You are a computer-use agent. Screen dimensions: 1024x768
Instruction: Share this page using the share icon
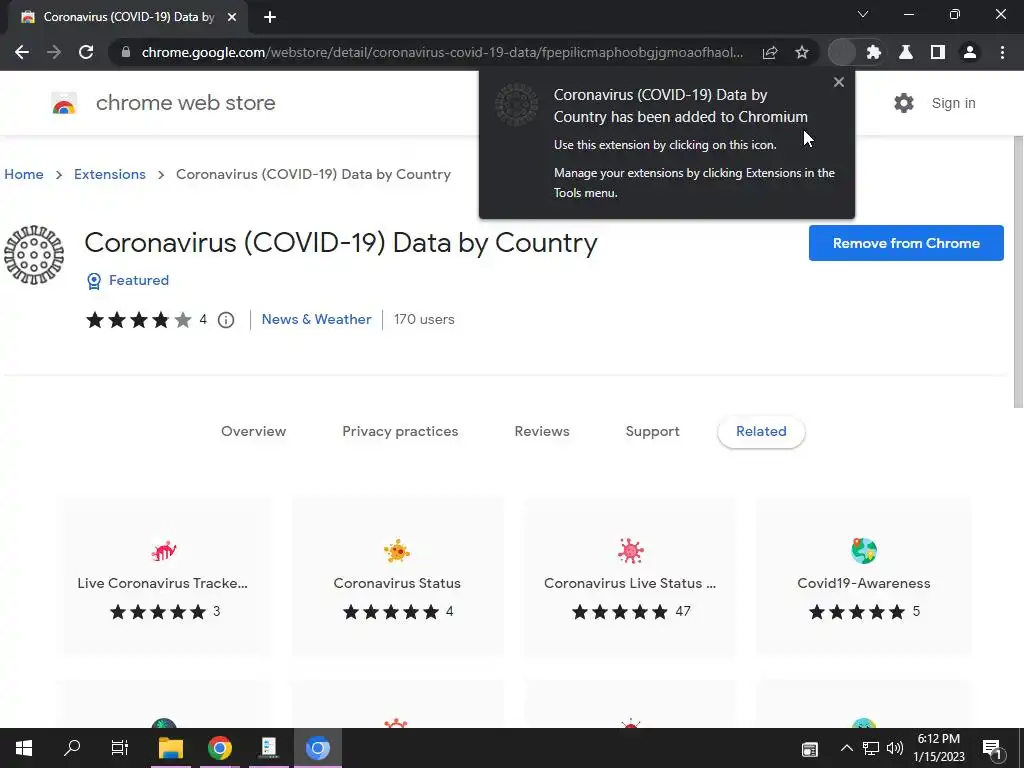[770, 52]
